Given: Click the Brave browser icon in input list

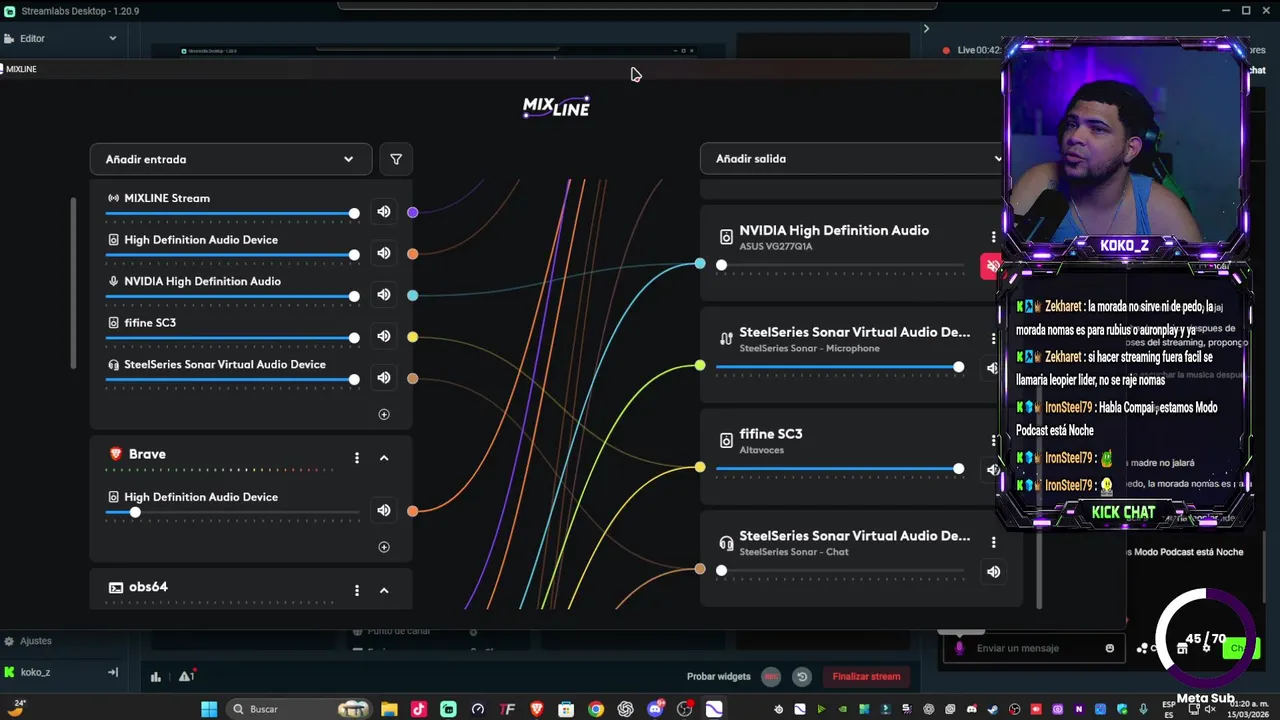Looking at the screenshot, I should point(115,454).
